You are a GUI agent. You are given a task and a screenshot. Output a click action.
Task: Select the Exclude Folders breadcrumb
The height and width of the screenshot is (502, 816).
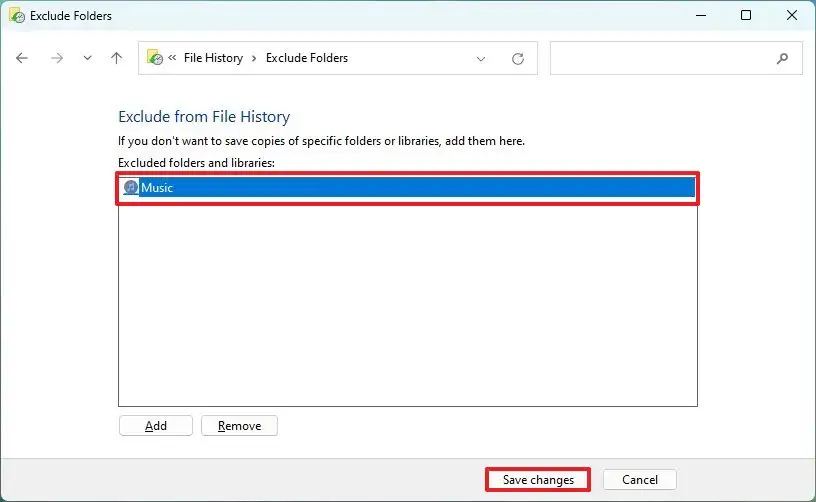pos(306,58)
